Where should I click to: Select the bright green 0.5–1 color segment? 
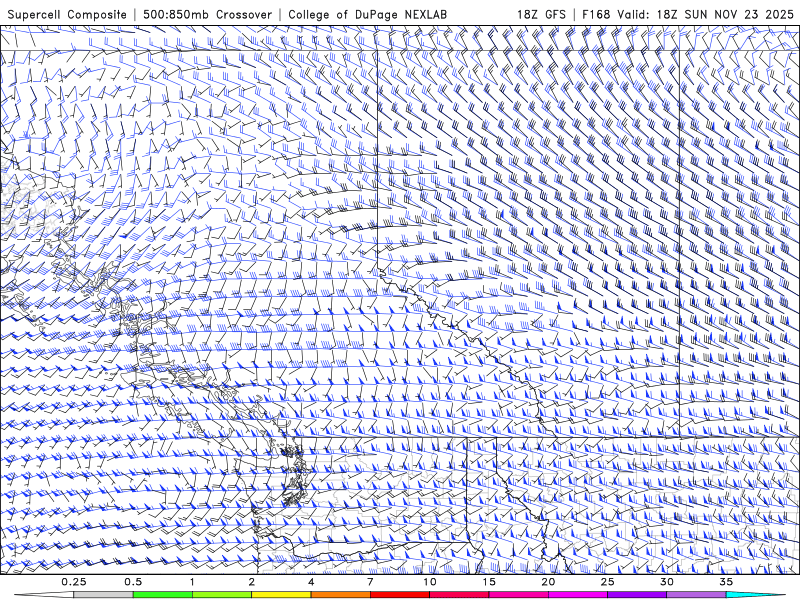point(163,595)
